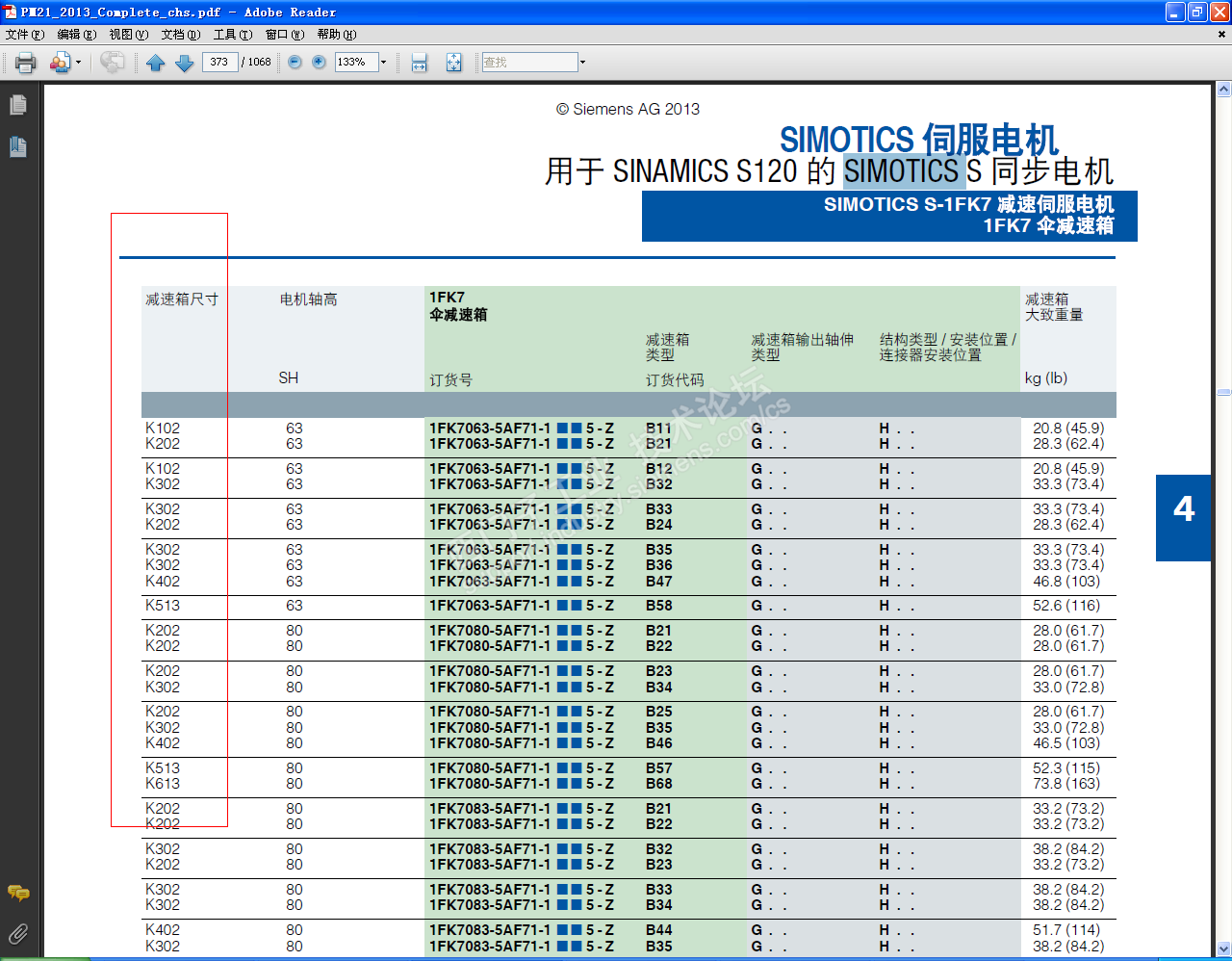The width and height of the screenshot is (1232, 961).
Task: Click order code B68 in the table
Action: [x=659, y=784]
